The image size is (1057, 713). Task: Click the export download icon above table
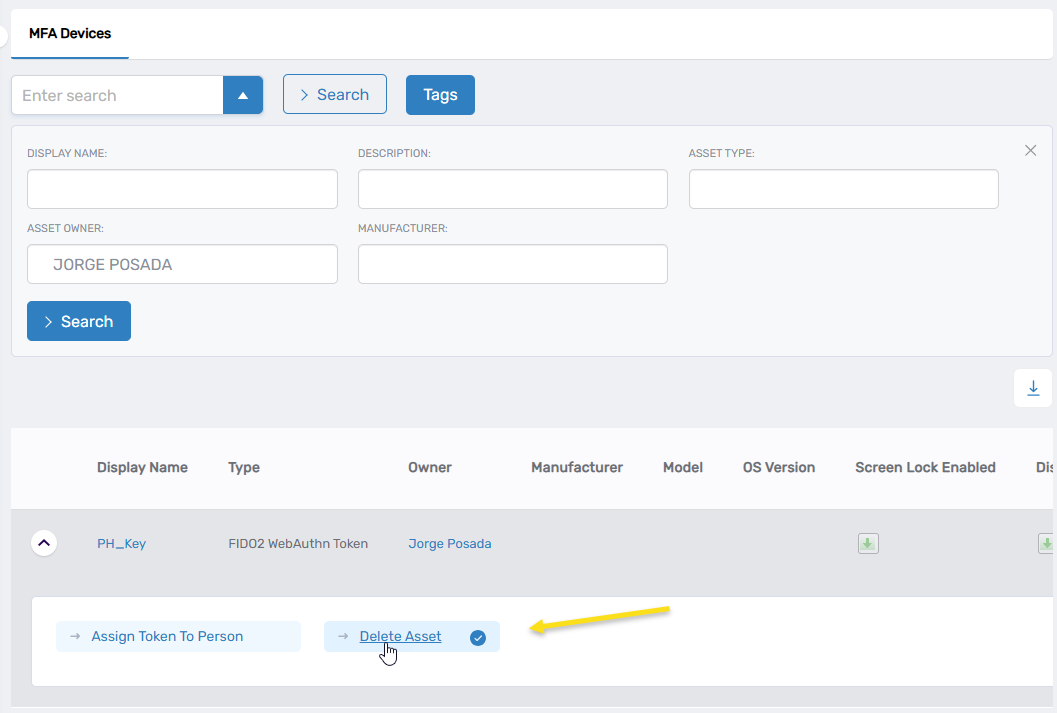1033,388
